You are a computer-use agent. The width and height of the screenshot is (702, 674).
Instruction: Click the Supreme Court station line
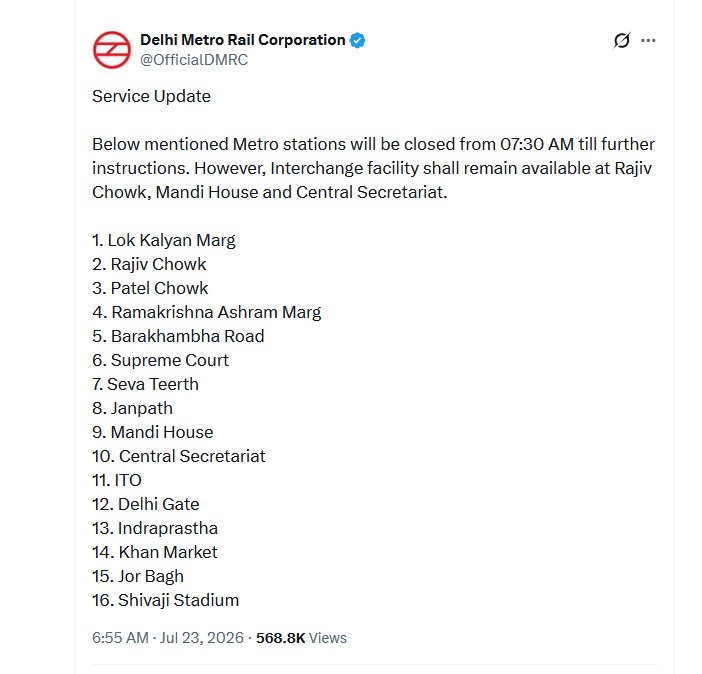pyautogui.click(x=160, y=360)
